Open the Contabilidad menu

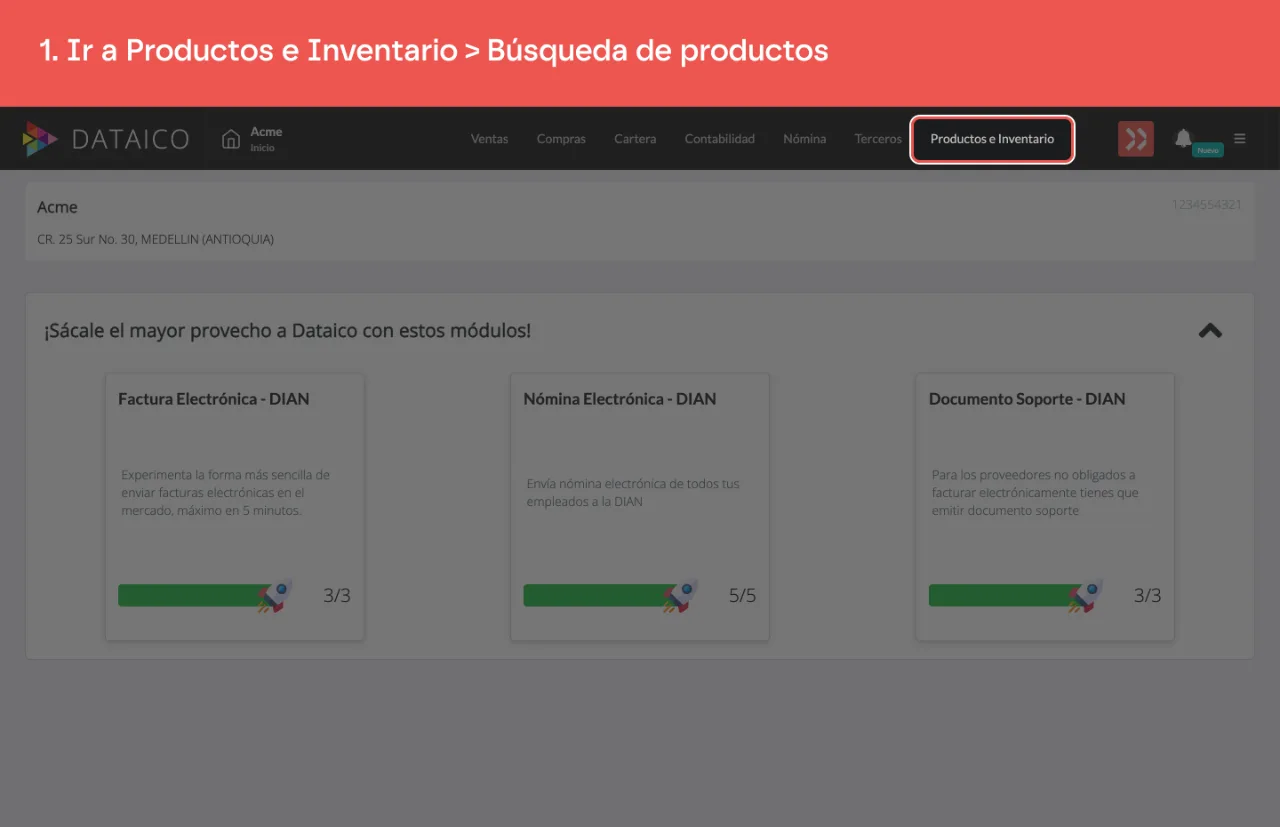click(720, 139)
